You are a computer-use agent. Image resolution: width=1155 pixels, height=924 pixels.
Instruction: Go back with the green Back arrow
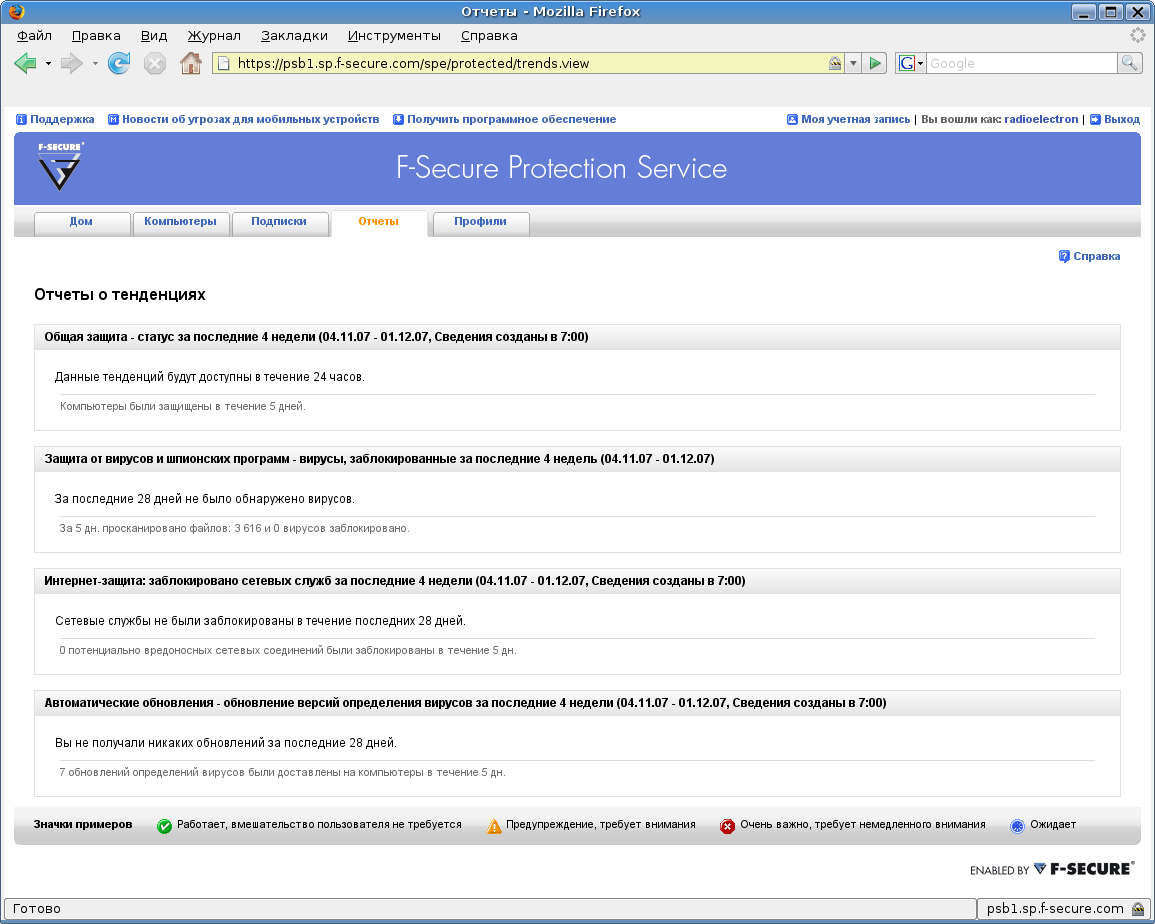(25, 63)
